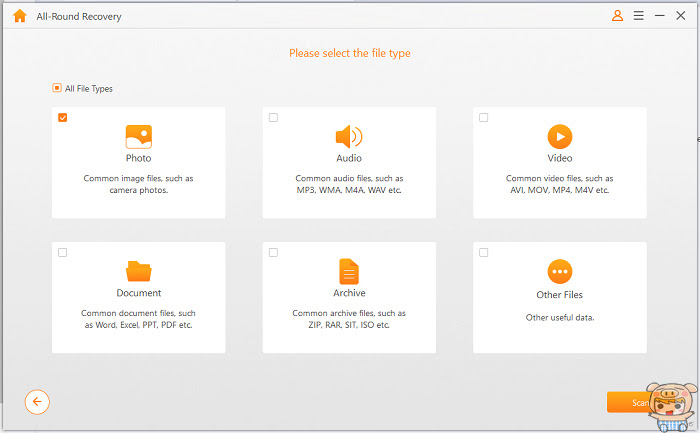Minimize the All-Round Recovery window
This screenshot has height=433, width=700.
click(x=659, y=16)
